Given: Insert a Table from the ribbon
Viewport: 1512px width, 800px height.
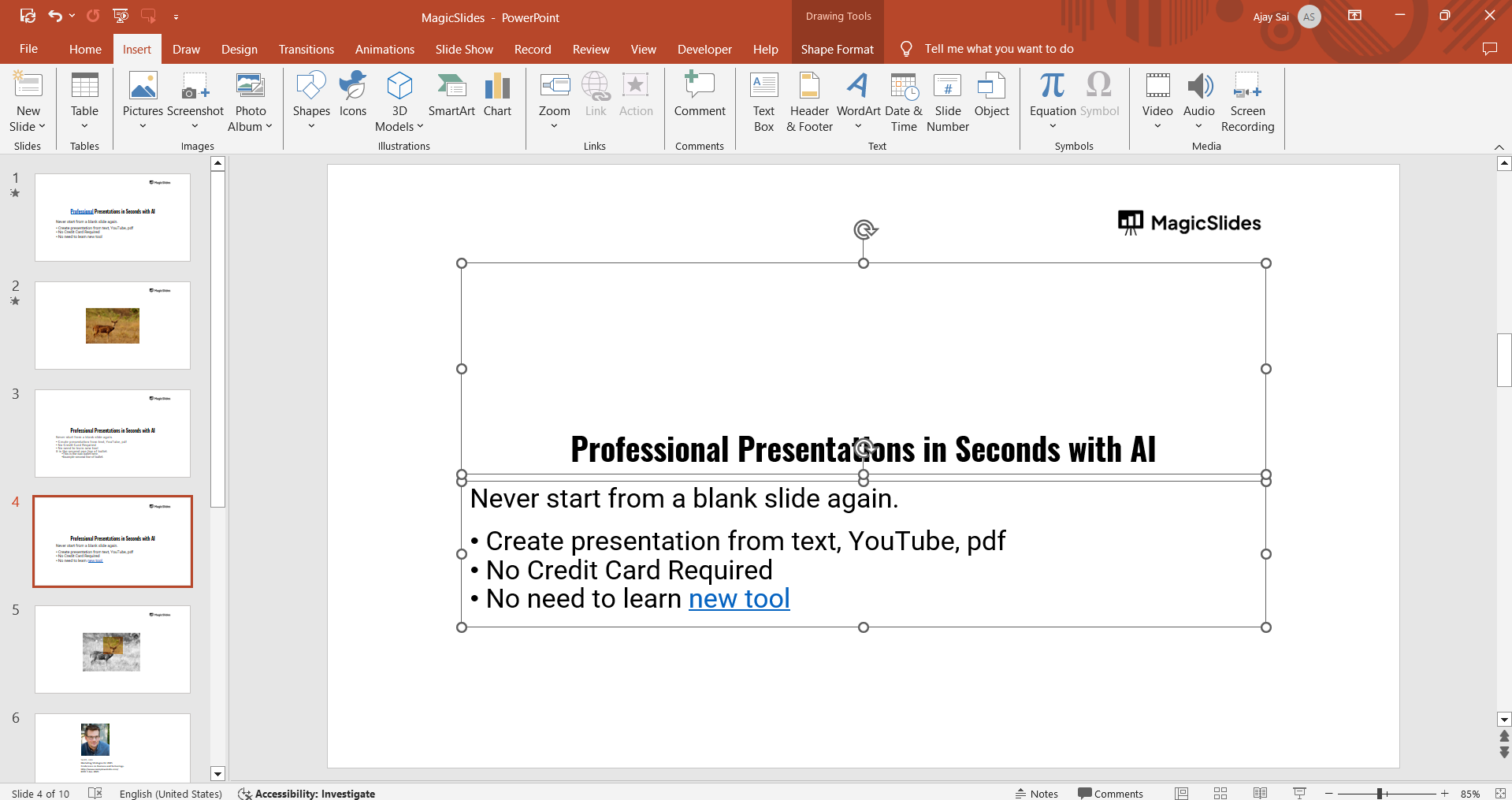Looking at the screenshot, I should [84, 102].
